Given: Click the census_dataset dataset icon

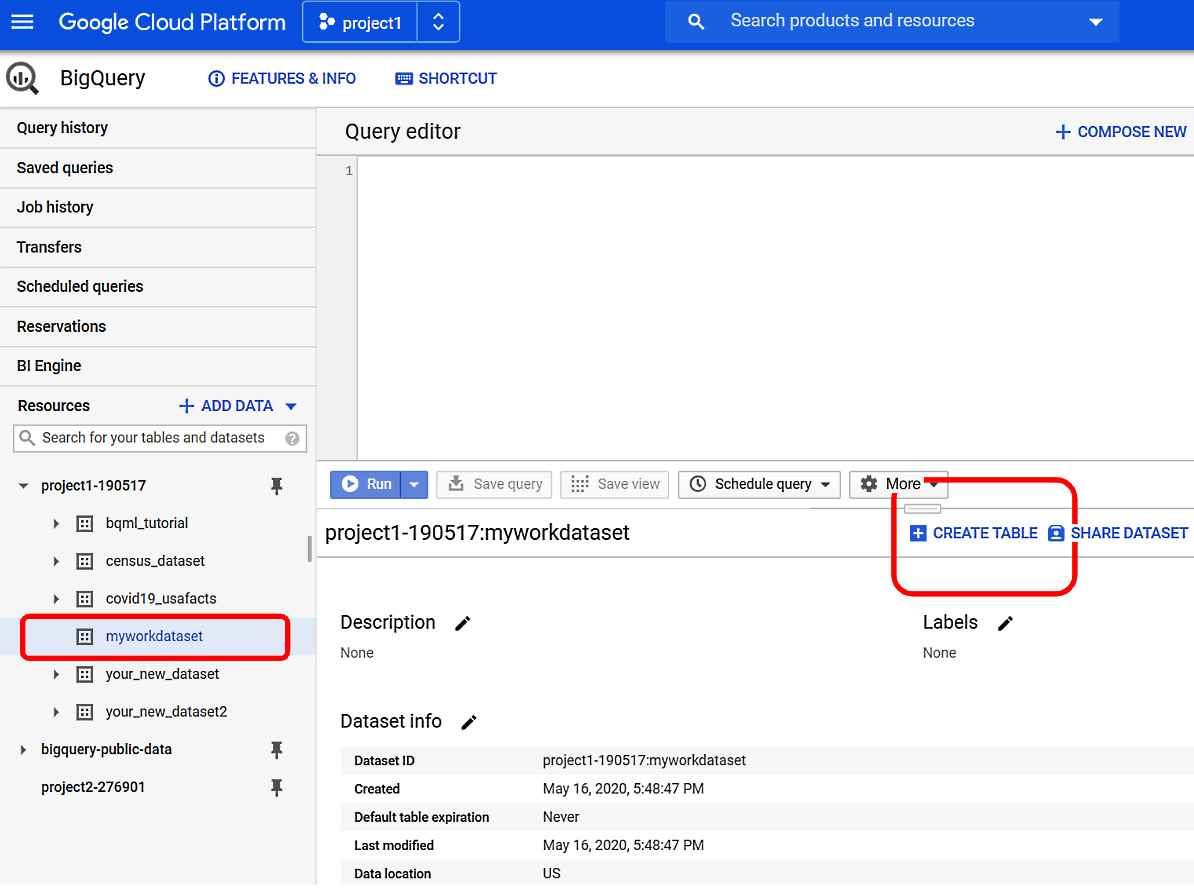Looking at the screenshot, I should point(85,561).
